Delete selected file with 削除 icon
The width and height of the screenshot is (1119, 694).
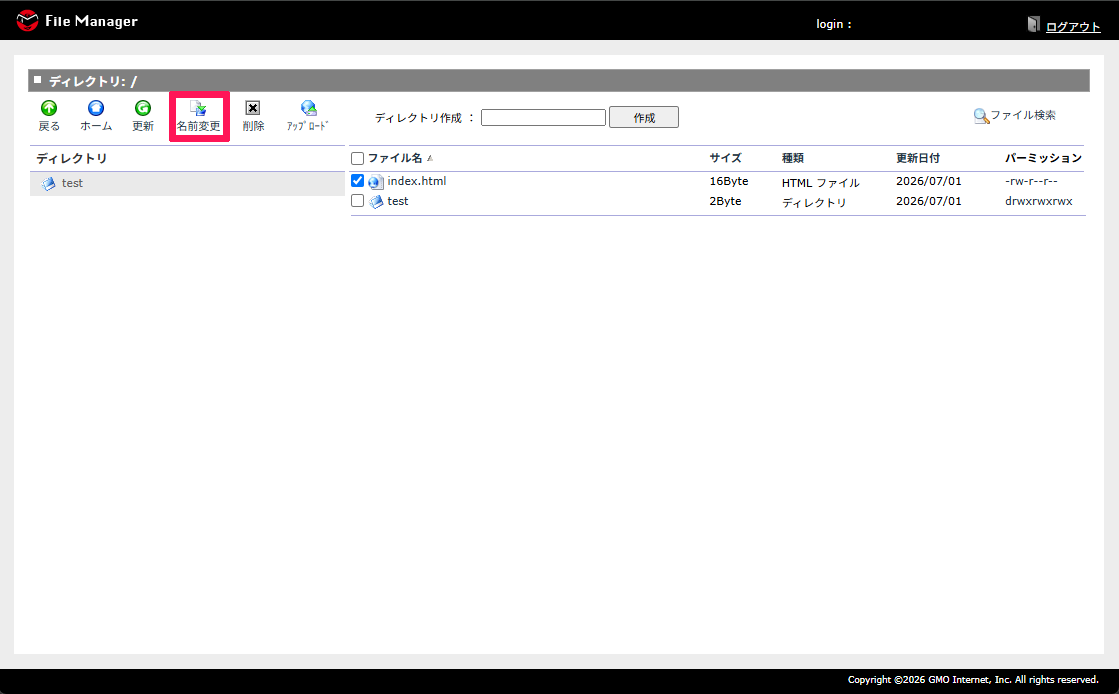point(253,108)
